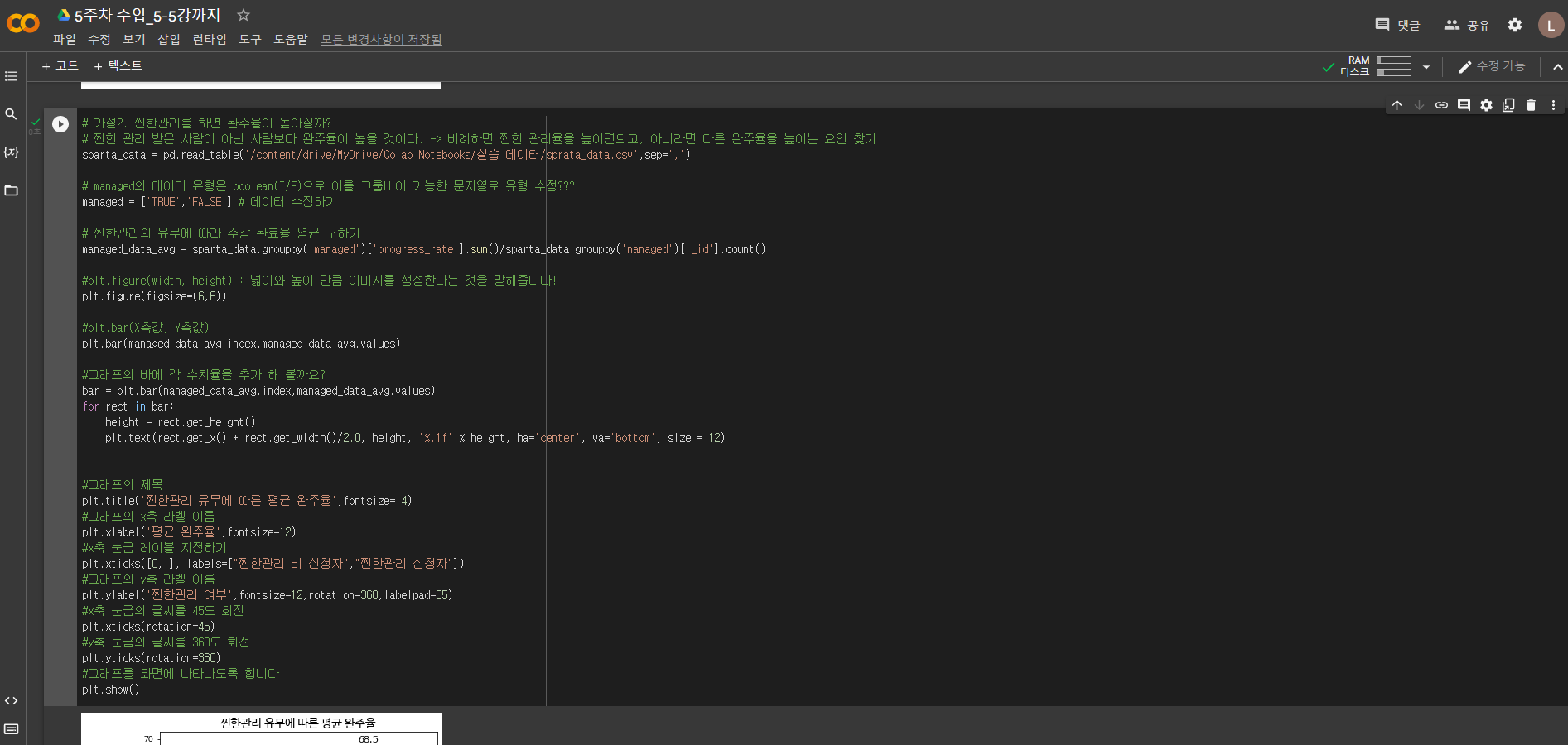This screenshot has width=1568, height=745.
Task: Add a comment to the cell icon
Action: coord(1464,105)
